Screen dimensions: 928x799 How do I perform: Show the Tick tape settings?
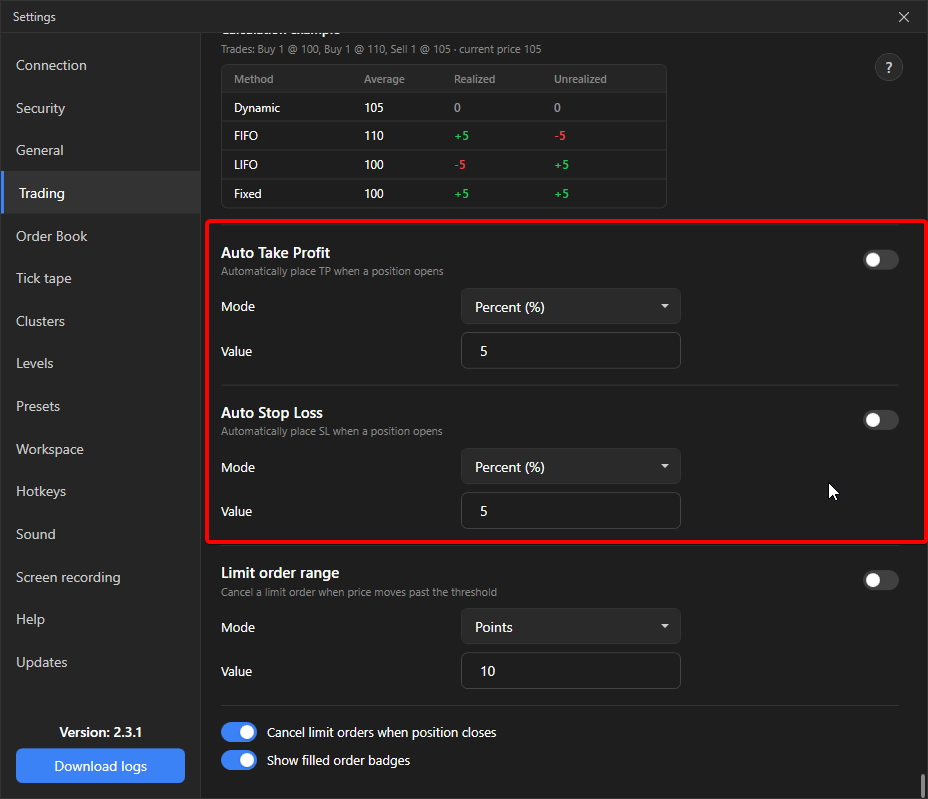tap(101, 278)
